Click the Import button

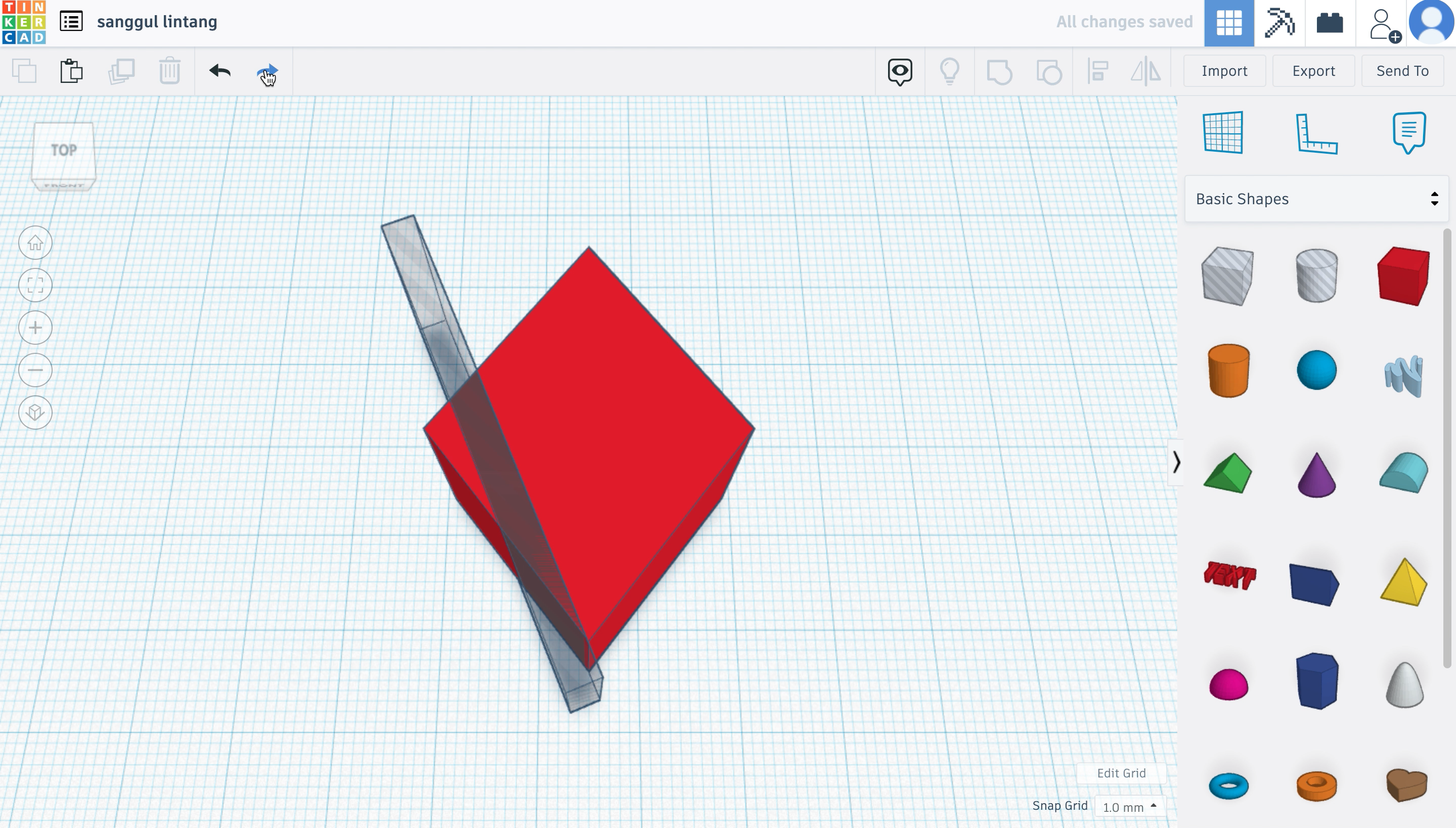point(1223,70)
